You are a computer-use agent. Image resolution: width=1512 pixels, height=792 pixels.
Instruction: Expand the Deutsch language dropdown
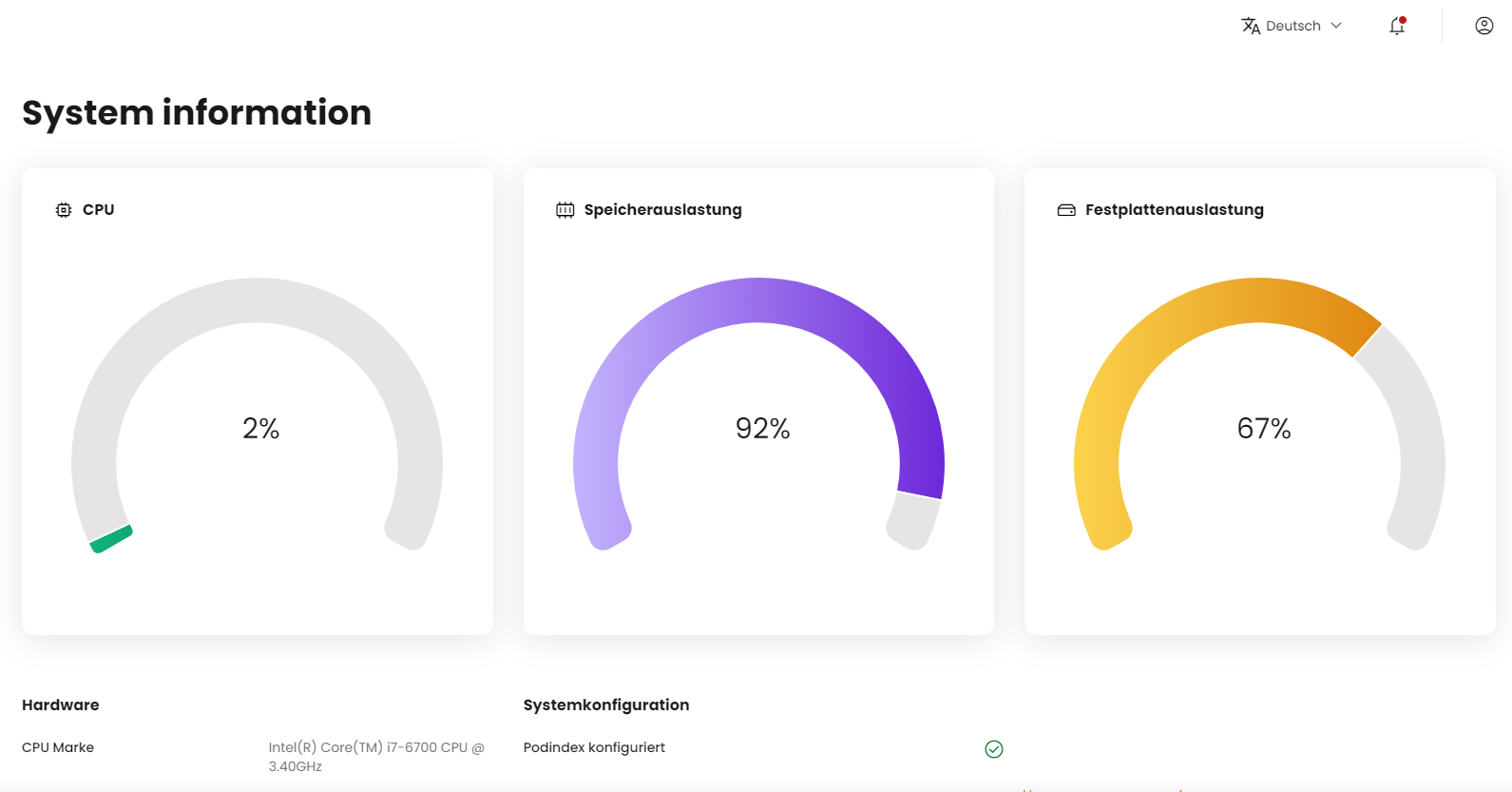point(1293,26)
